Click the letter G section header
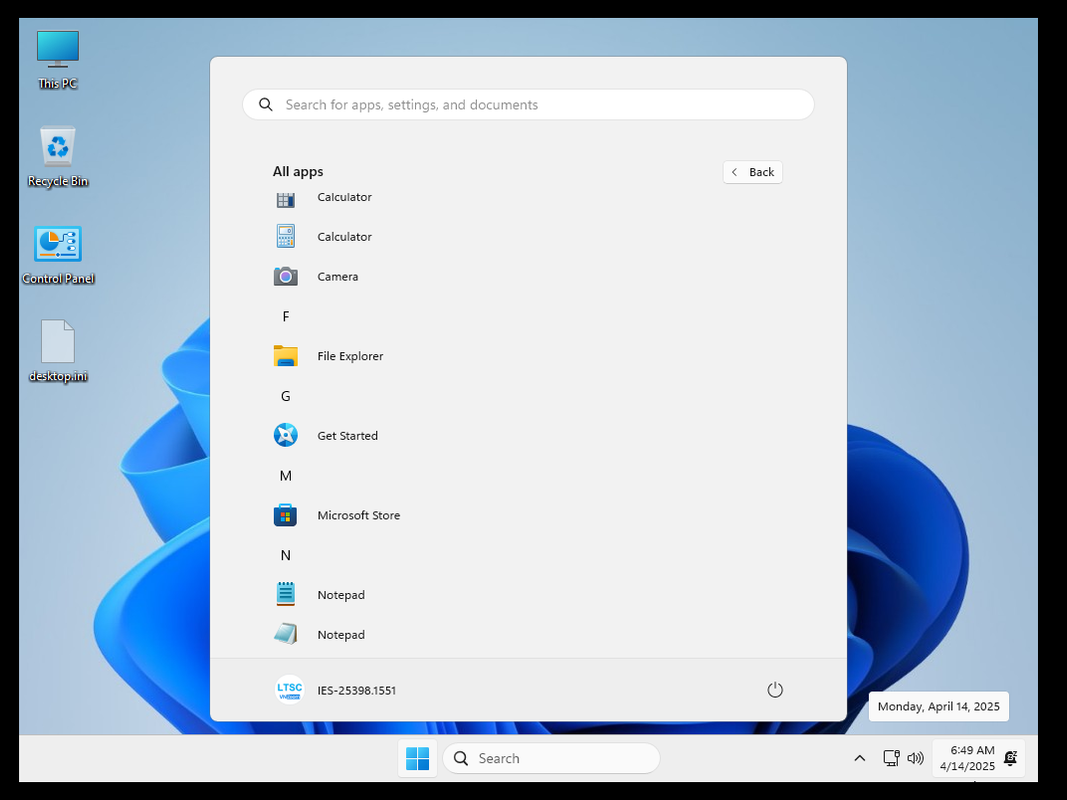The height and width of the screenshot is (800, 1067). coord(286,396)
